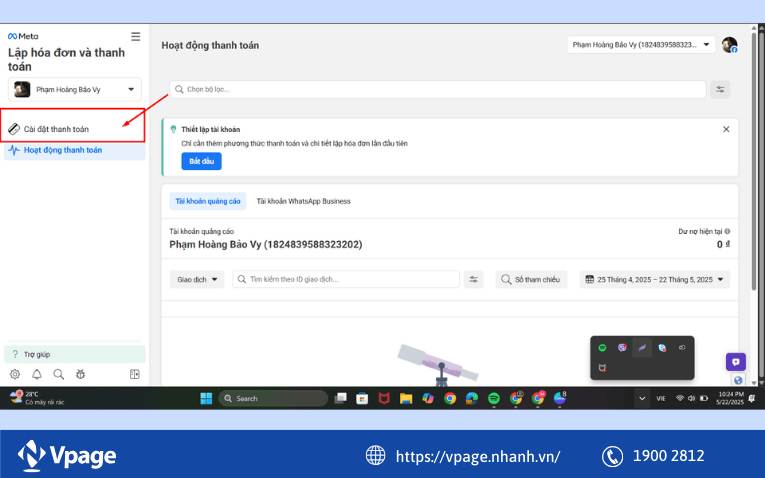Image resolution: width=765 pixels, height=478 pixels.
Task: Open the settings gear in the sidebar footer
Action: (x=15, y=374)
